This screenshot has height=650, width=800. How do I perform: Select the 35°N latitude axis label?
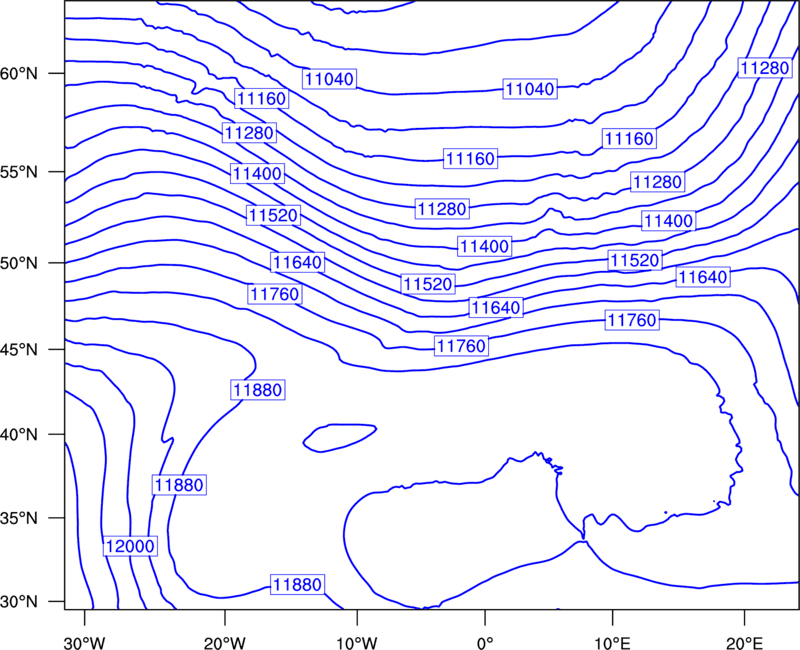tap(18, 518)
